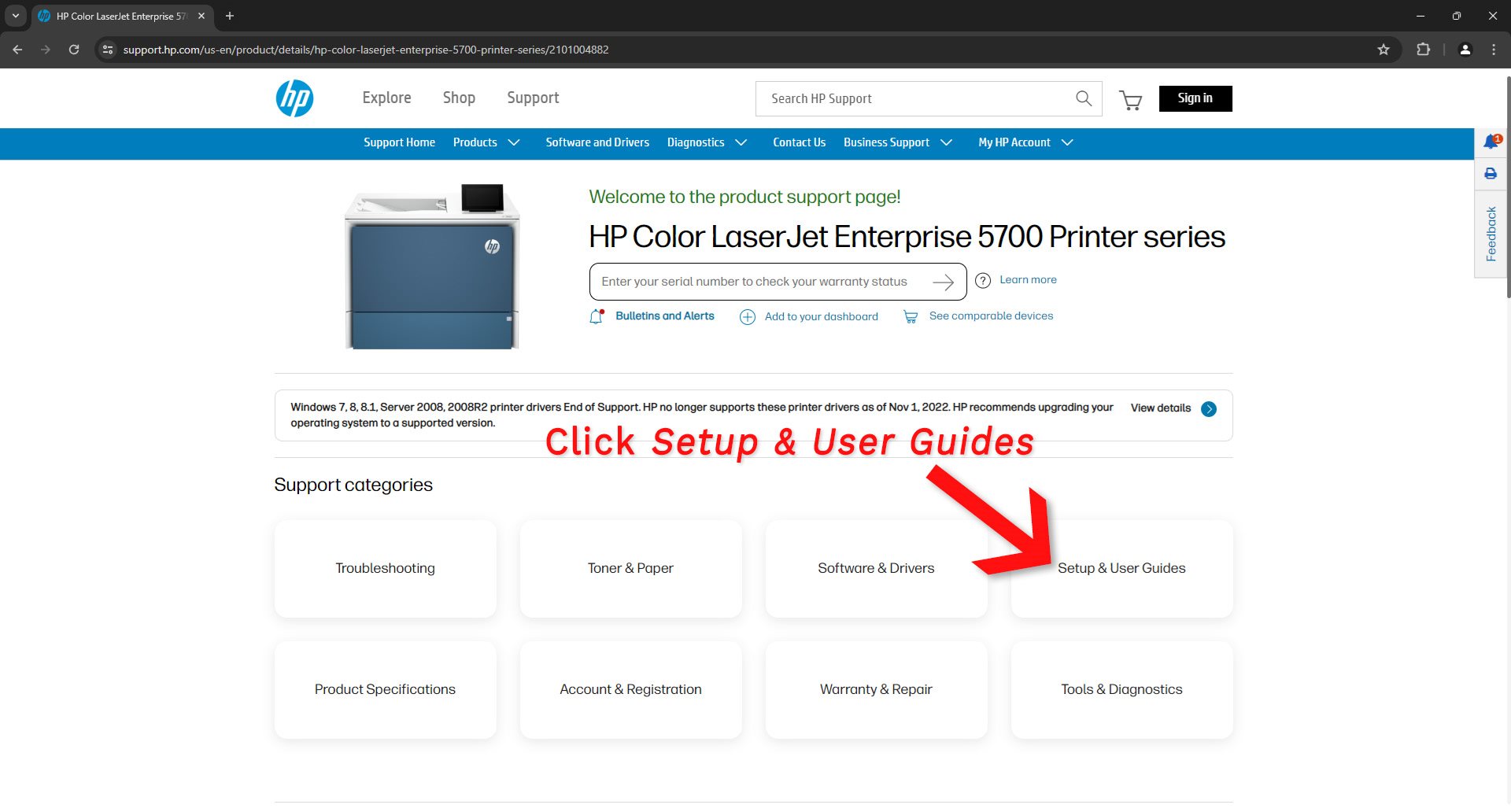Click the print page icon

1491,174
